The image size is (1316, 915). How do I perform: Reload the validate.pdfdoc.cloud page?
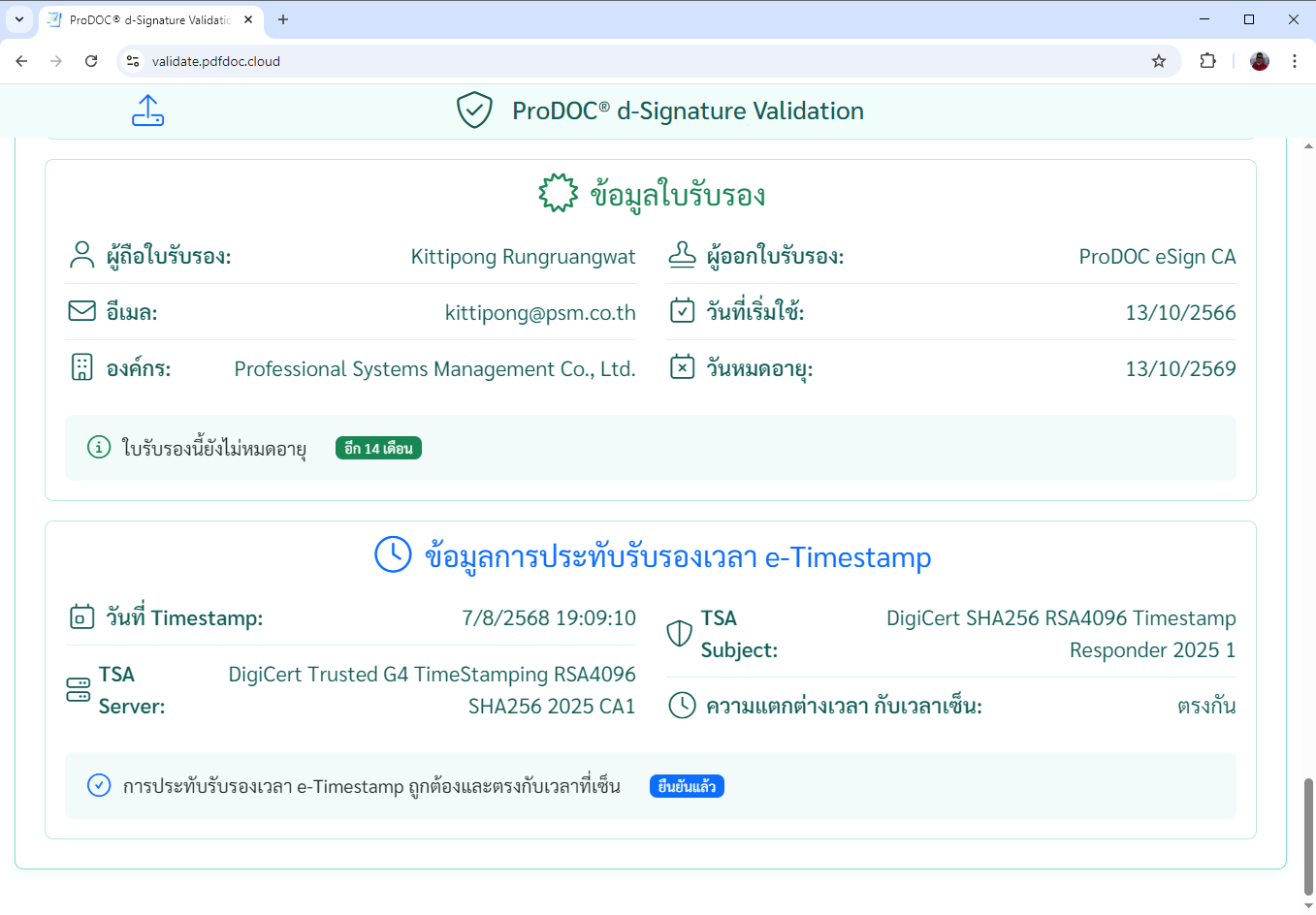[x=91, y=61]
